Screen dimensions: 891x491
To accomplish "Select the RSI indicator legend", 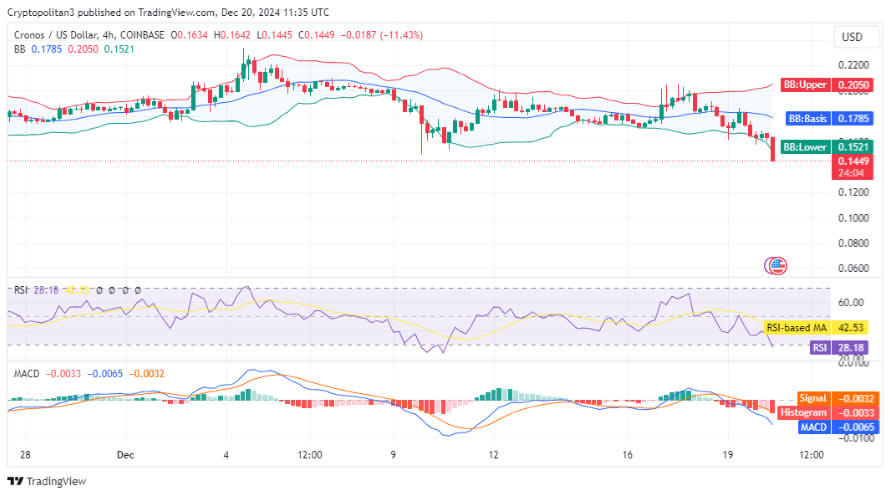I will [x=20, y=290].
